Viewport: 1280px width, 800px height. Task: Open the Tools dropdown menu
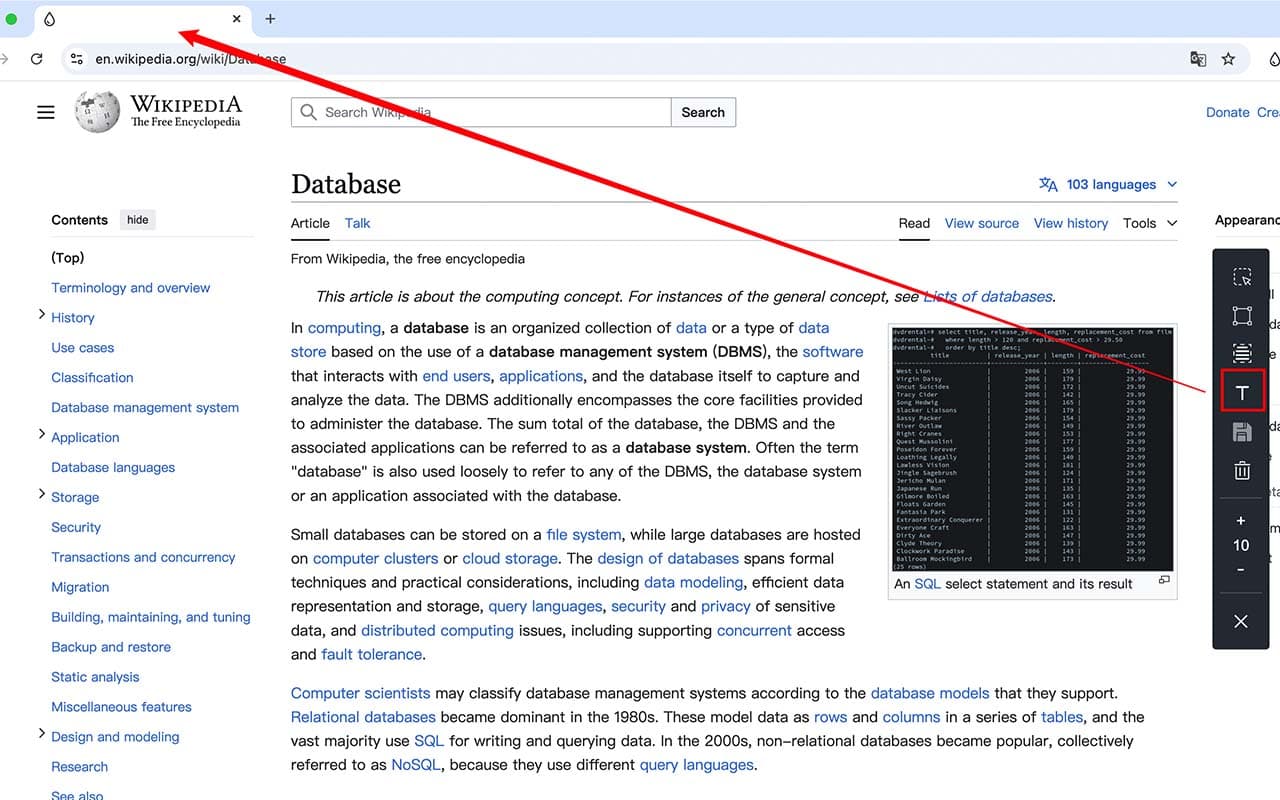click(1149, 223)
